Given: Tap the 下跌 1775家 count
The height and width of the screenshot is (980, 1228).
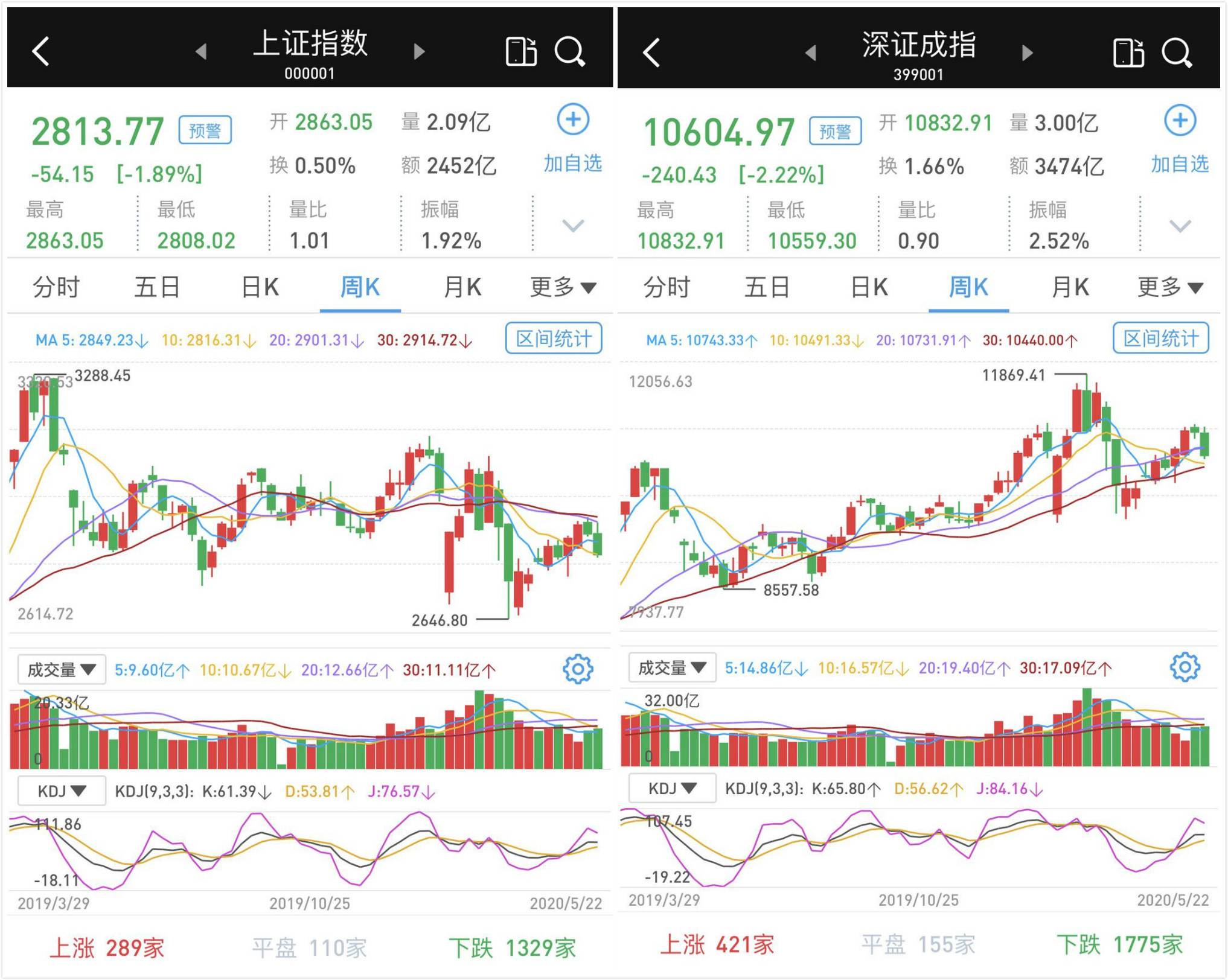Looking at the screenshot, I should point(1120,945).
